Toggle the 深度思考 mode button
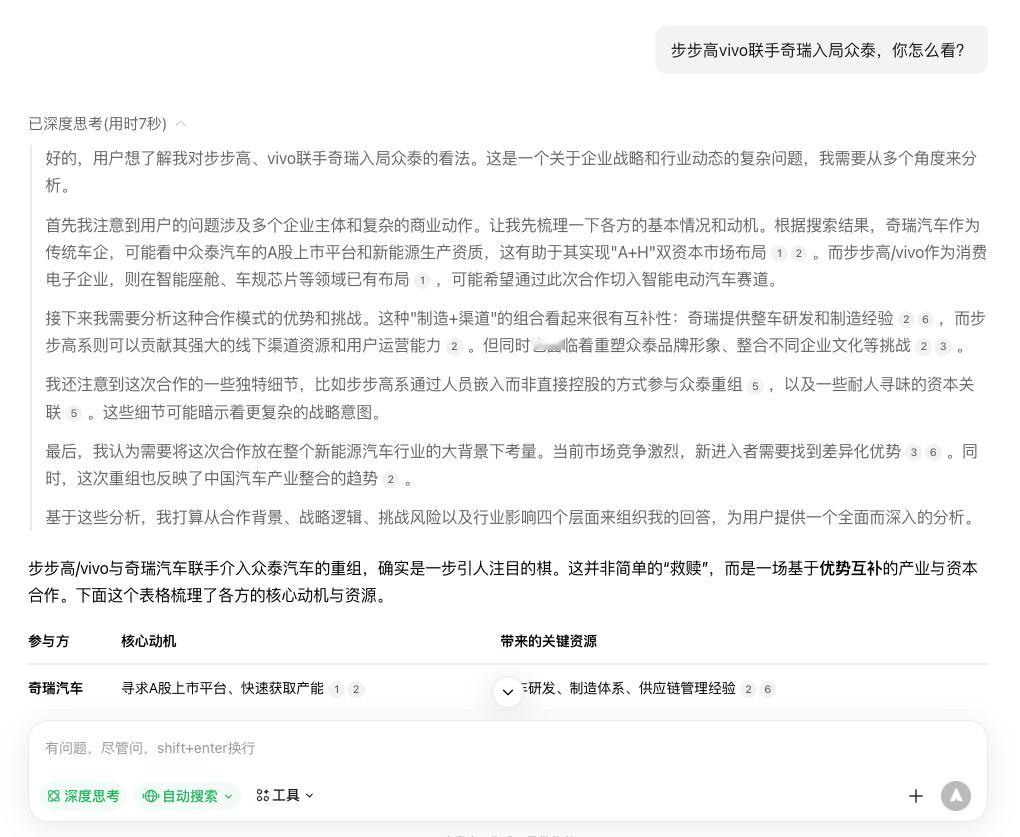The height and width of the screenshot is (837, 1020). pos(83,795)
